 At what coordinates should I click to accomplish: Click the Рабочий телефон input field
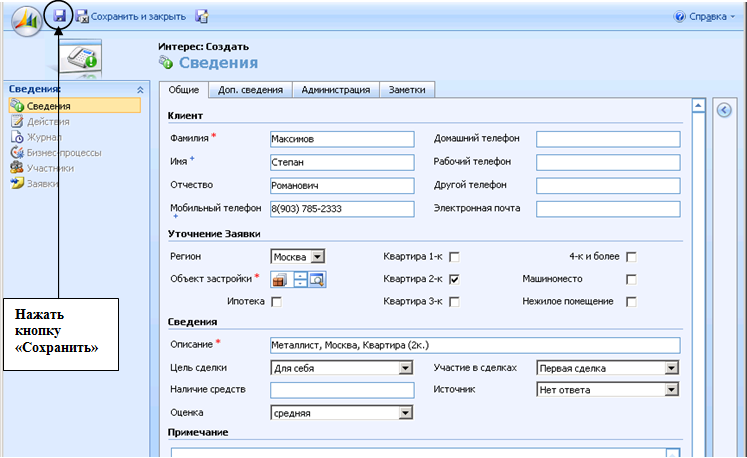(x=608, y=163)
